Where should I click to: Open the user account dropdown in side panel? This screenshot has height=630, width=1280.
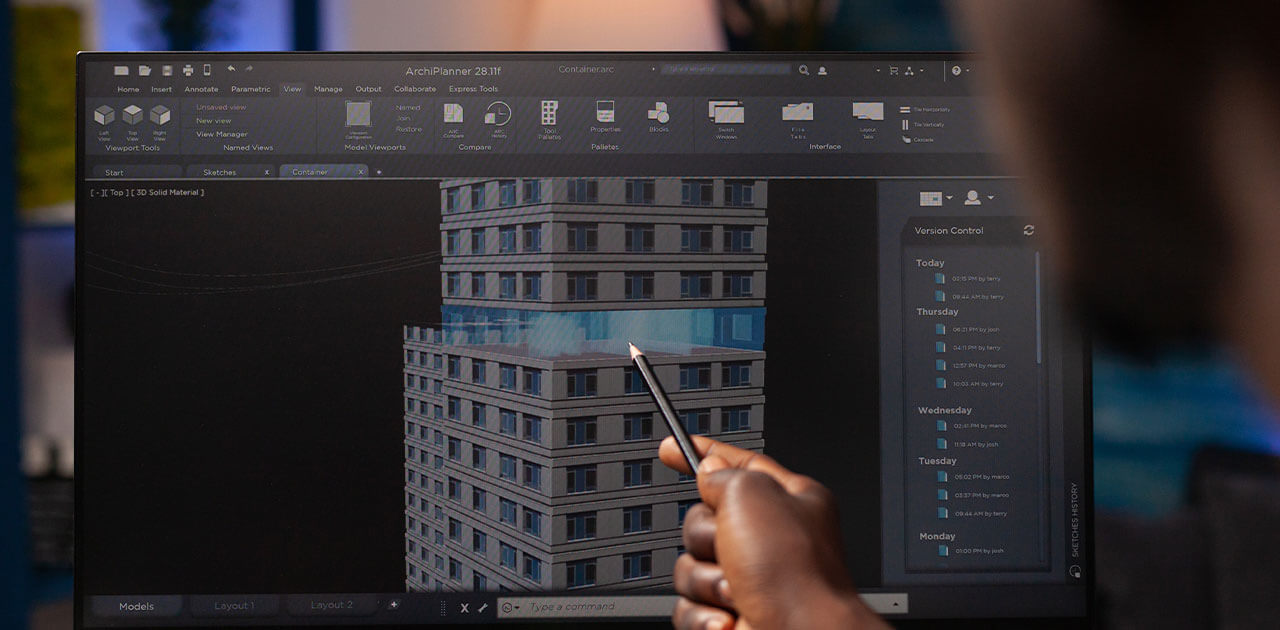[978, 198]
